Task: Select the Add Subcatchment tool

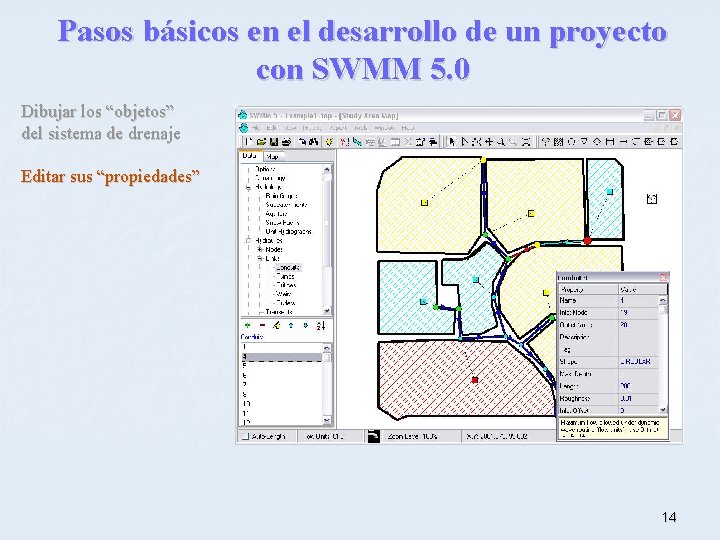Action: [558, 142]
